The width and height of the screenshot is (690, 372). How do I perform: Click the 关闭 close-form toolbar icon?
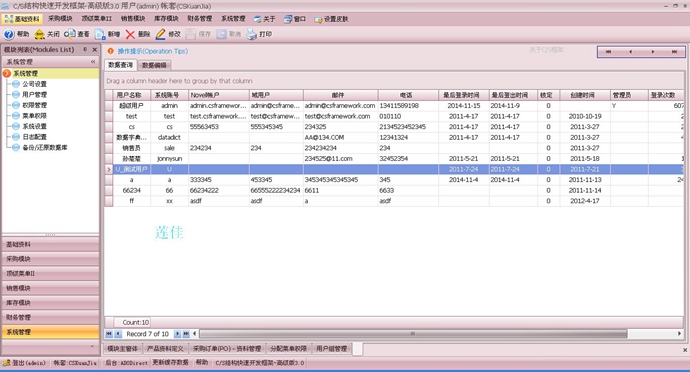click(x=40, y=34)
